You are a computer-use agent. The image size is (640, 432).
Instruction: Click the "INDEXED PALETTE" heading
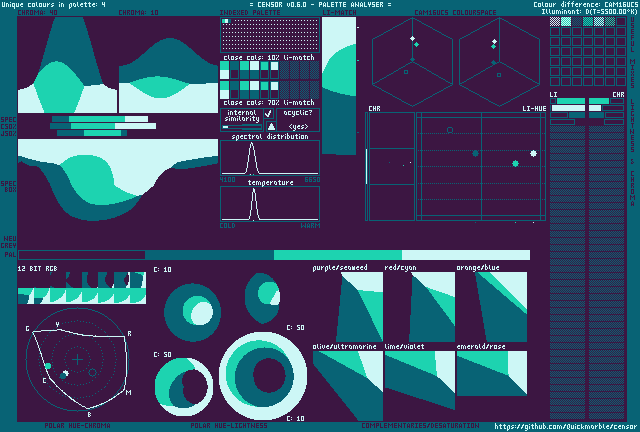[x=250, y=13]
